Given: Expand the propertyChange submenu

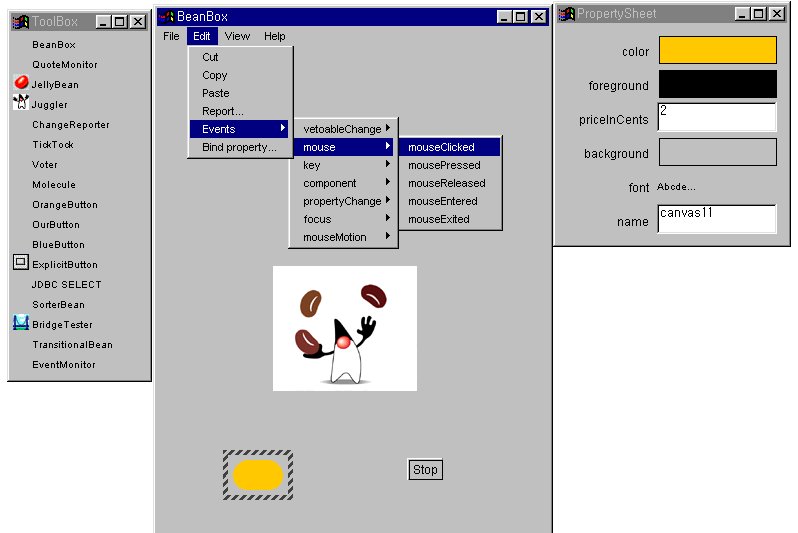Looking at the screenshot, I should [x=344, y=201].
